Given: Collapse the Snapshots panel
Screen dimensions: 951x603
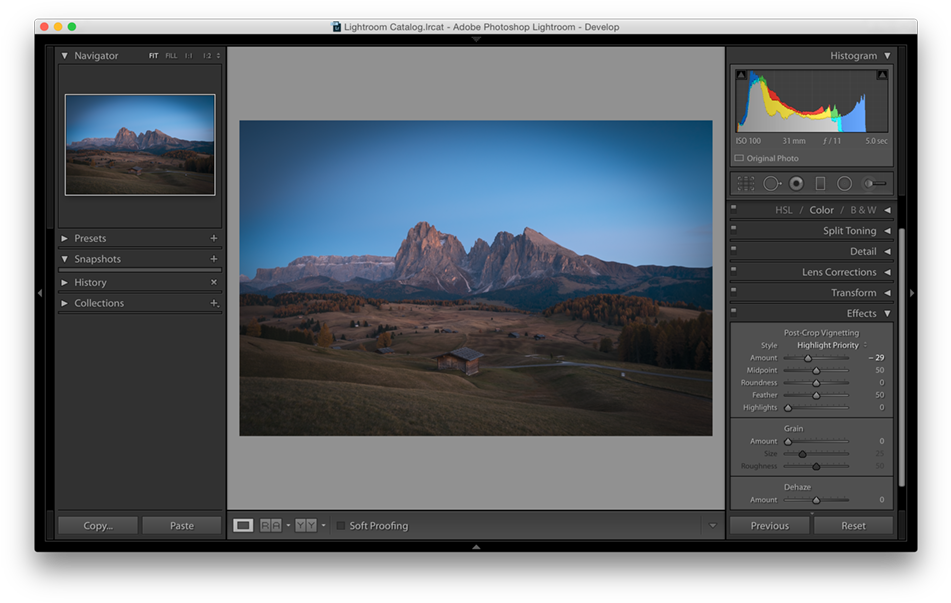Looking at the screenshot, I should point(64,259).
